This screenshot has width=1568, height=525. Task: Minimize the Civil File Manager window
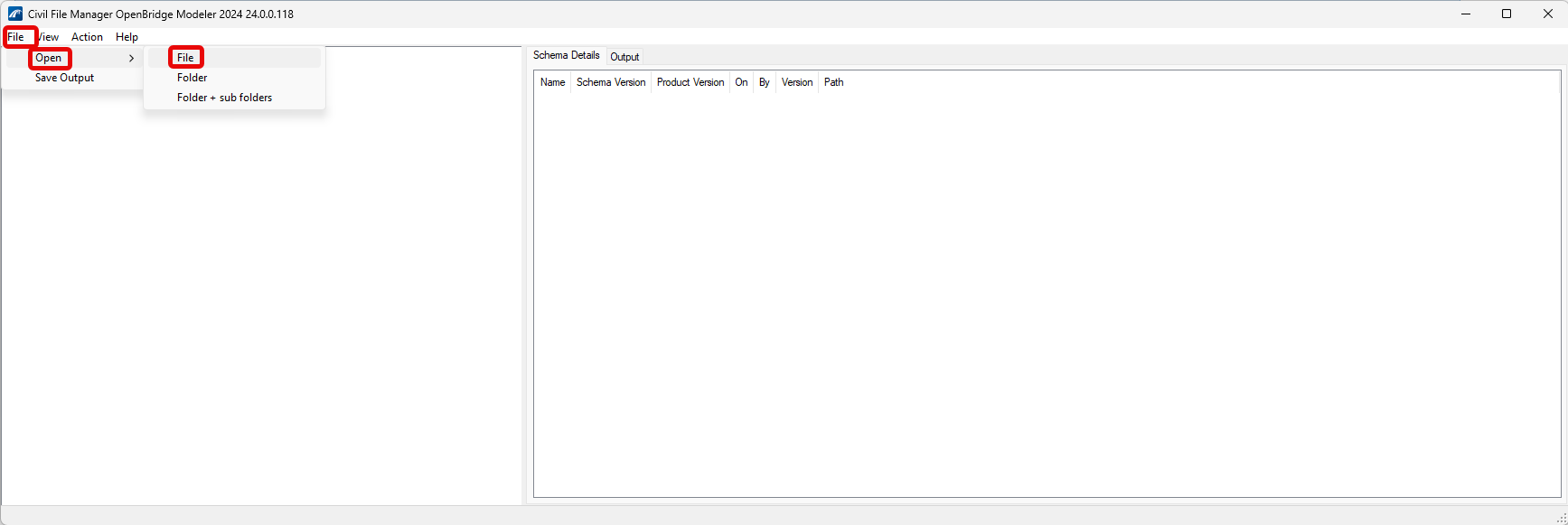tap(1465, 14)
